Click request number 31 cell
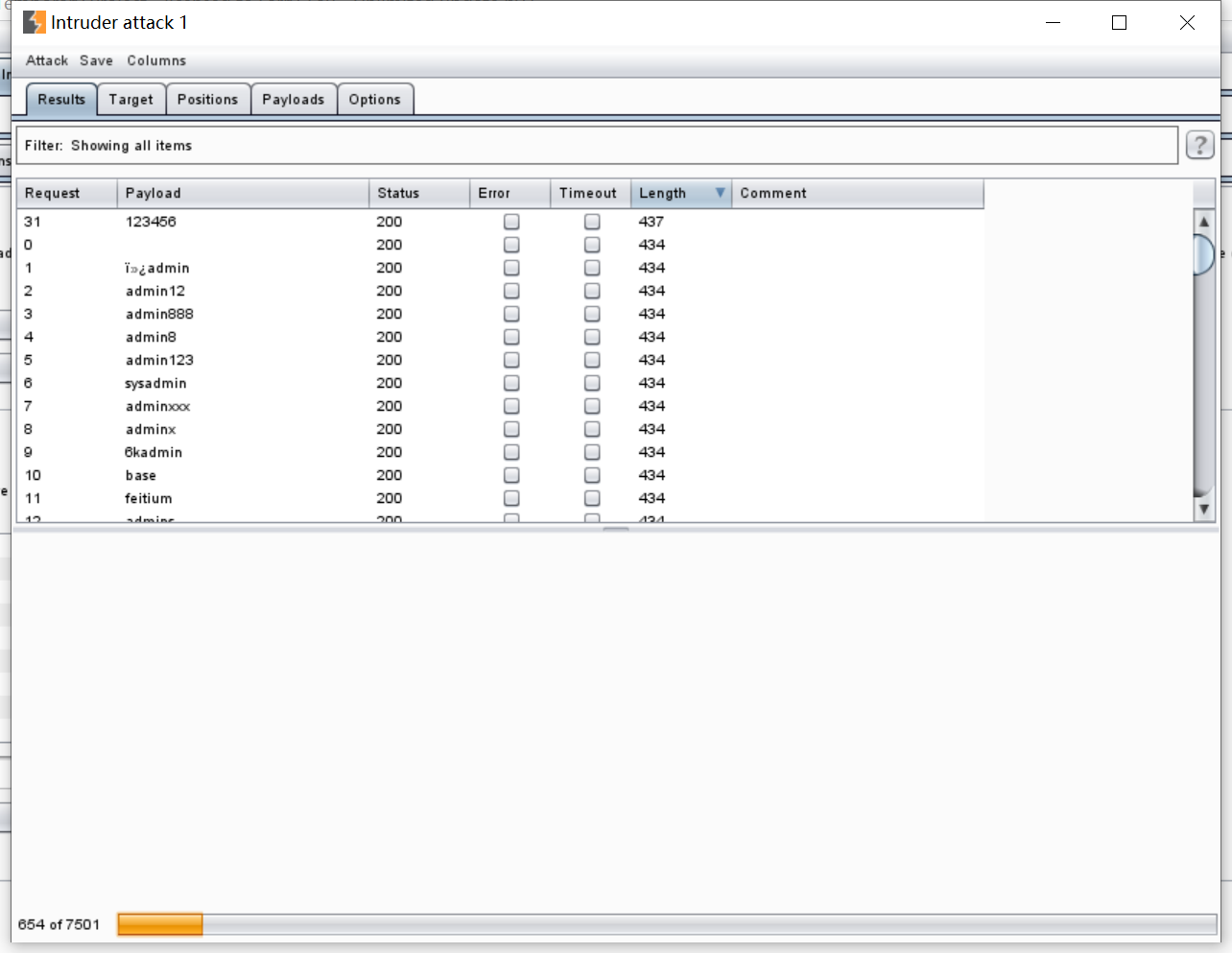 pyautogui.click(x=33, y=222)
